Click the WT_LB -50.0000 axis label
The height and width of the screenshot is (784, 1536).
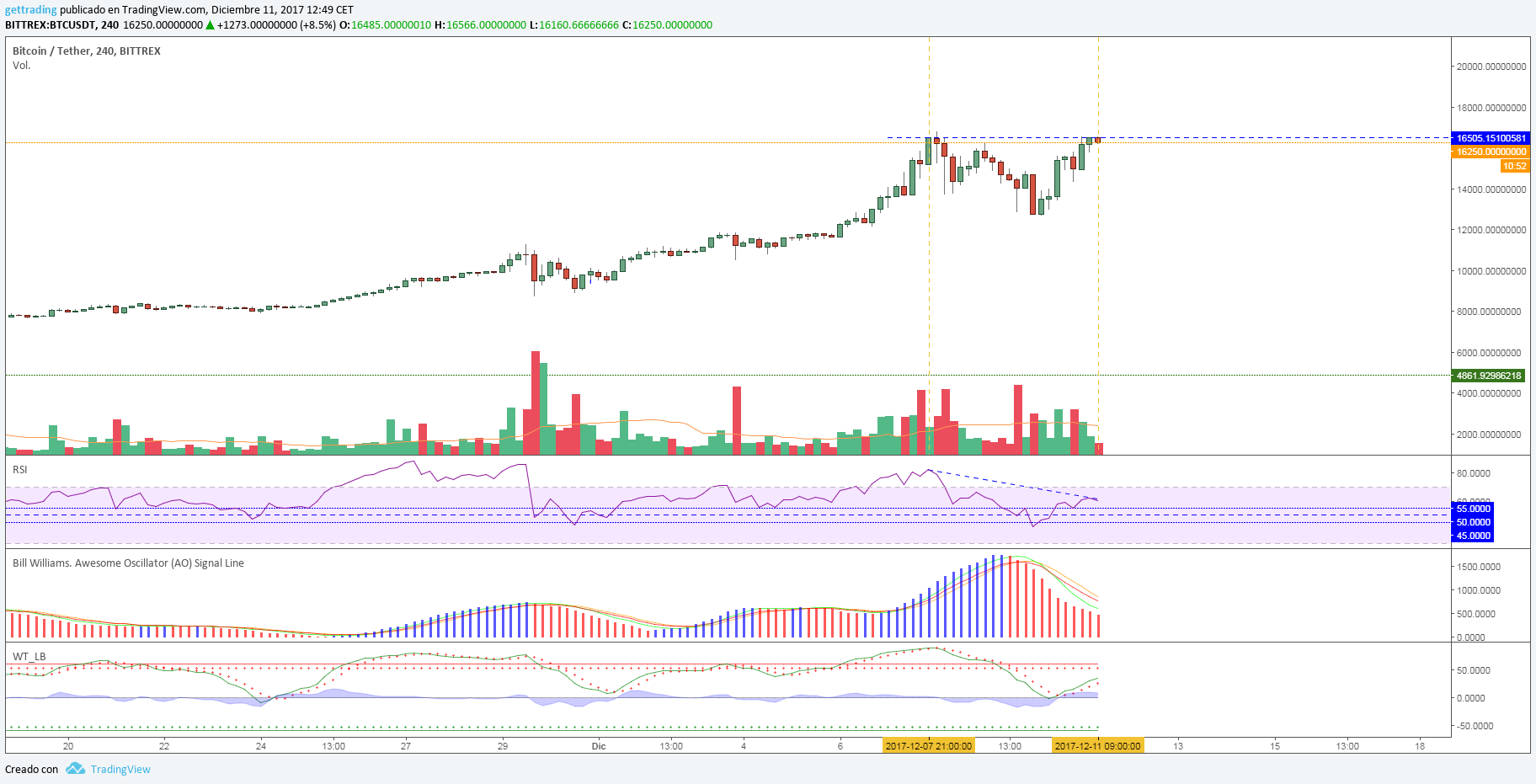point(1475,726)
